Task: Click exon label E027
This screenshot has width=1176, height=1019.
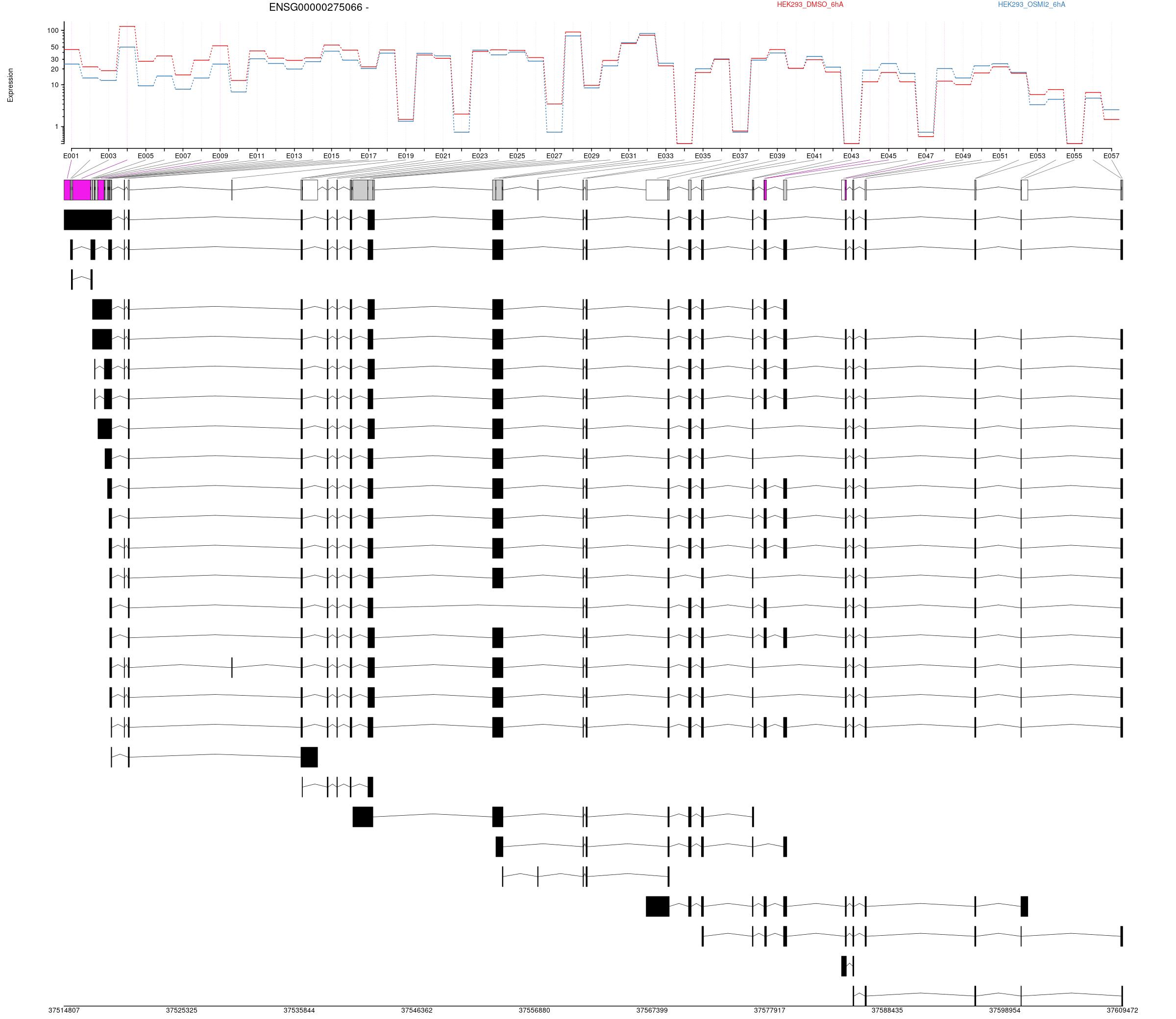Action: 555,156
